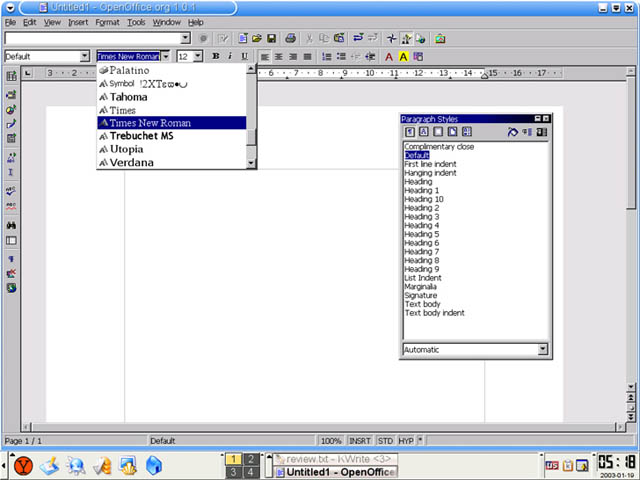Open the Navigator compass icon
640x480 pixels.
point(392,38)
